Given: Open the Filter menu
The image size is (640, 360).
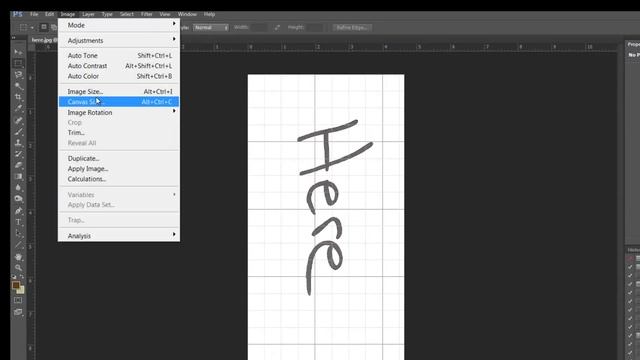Looking at the screenshot, I should (x=147, y=14).
